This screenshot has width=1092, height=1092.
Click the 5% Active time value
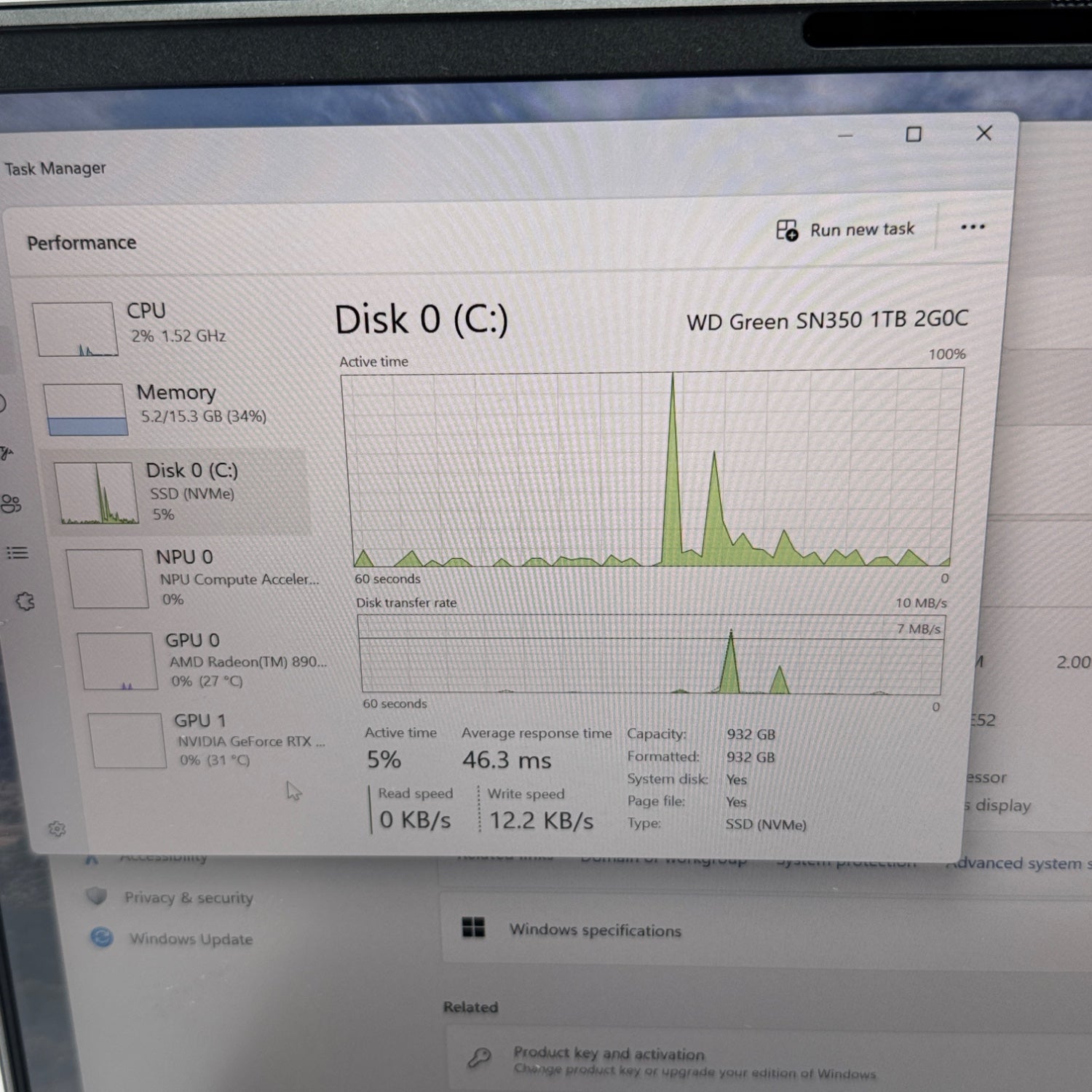tap(384, 760)
